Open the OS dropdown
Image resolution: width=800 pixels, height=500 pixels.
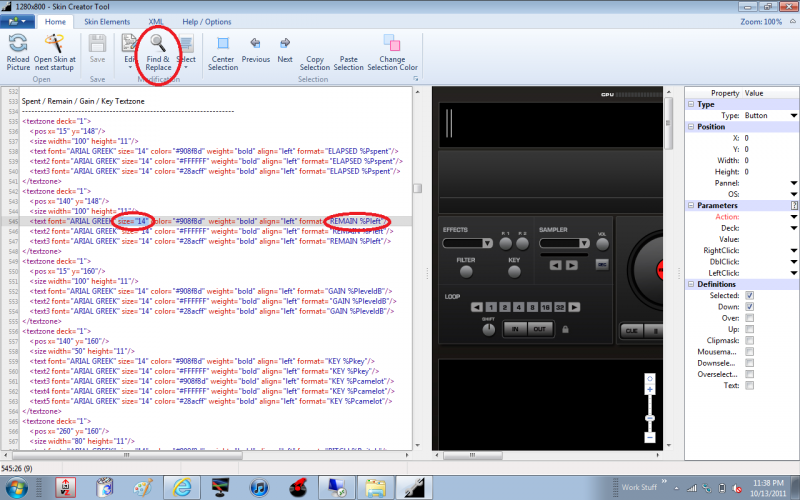(793, 194)
